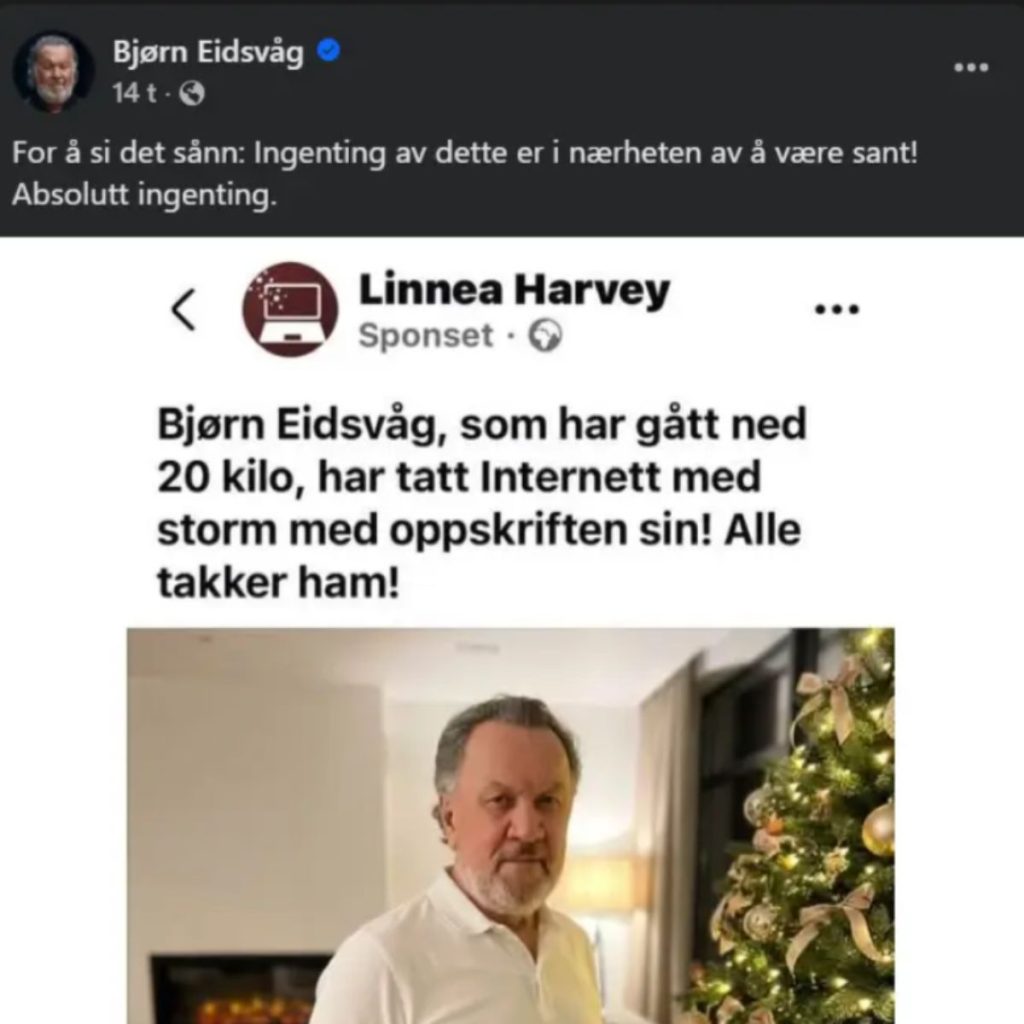Click the fireplace in the ad photo
1024x1024 pixels.
pos(242,990)
